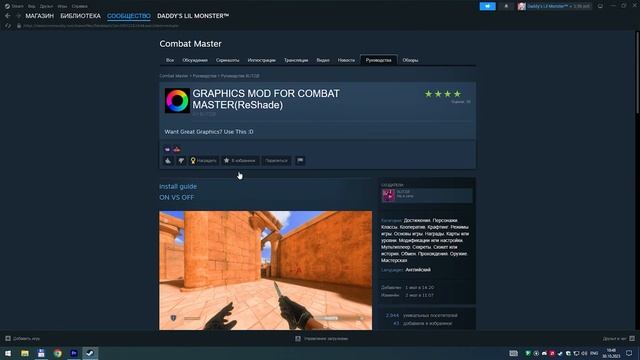Click the floppy-disk app taskbar icon

(41, 353)
